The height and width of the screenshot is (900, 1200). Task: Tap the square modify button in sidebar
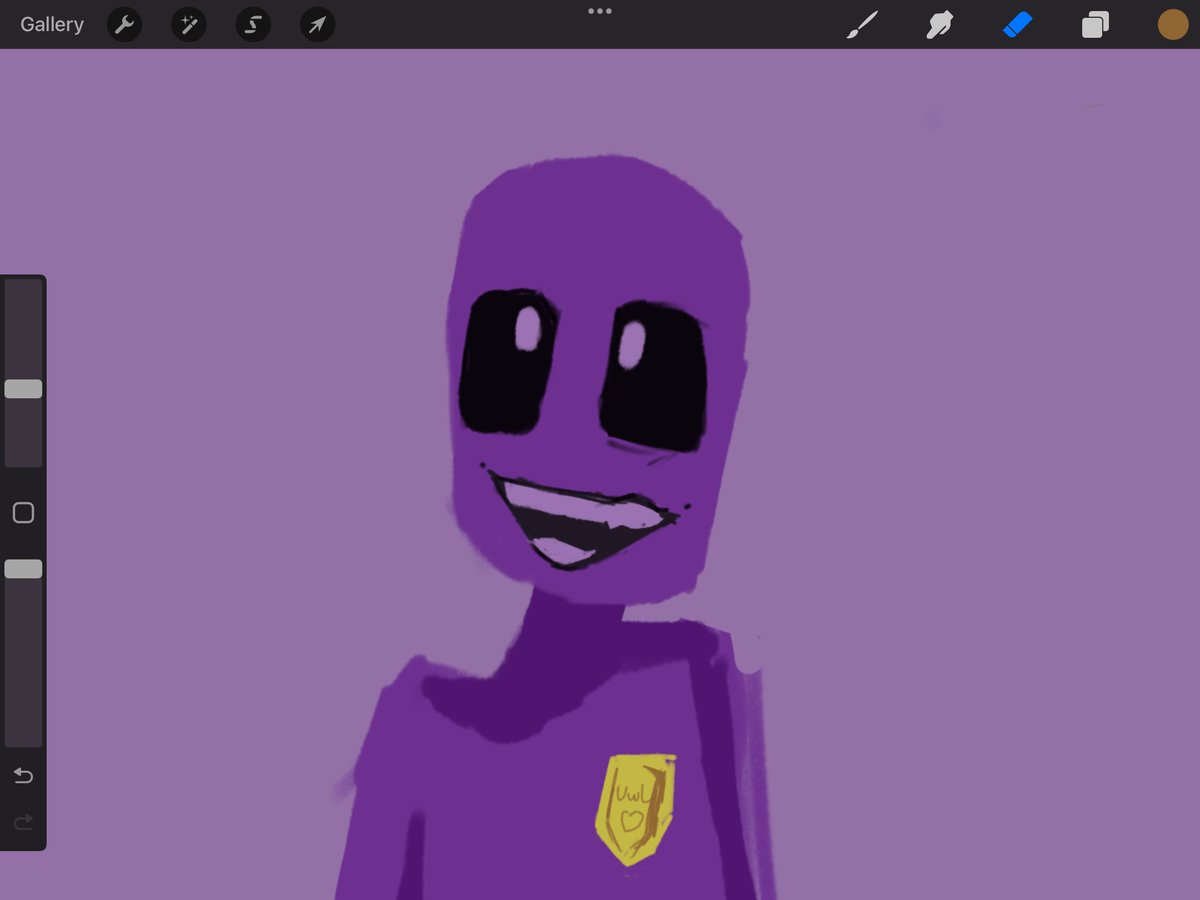(x=23, y=513)
